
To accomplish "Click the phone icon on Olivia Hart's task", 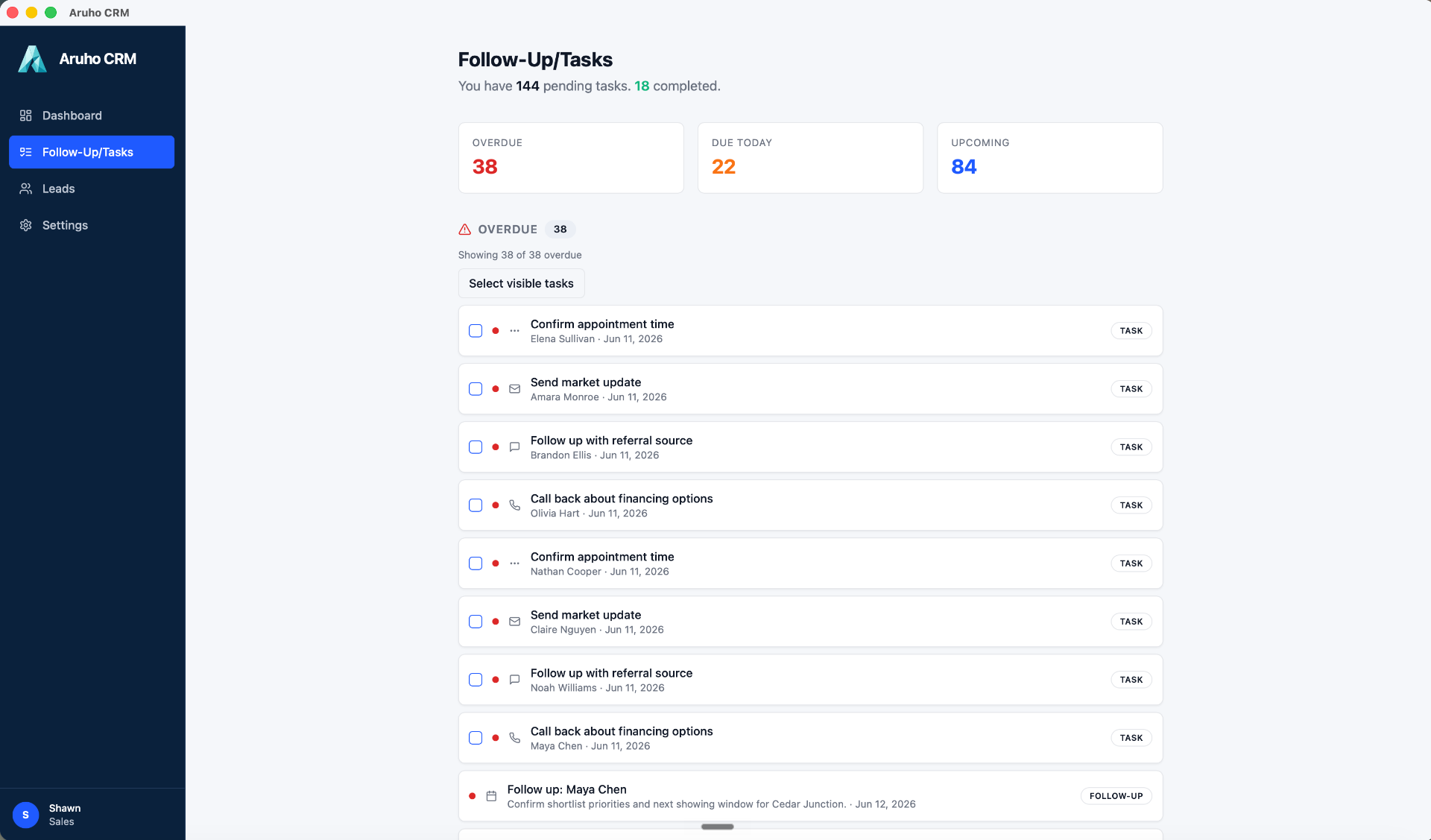I will pyautogui.click(x=514, y=505).
